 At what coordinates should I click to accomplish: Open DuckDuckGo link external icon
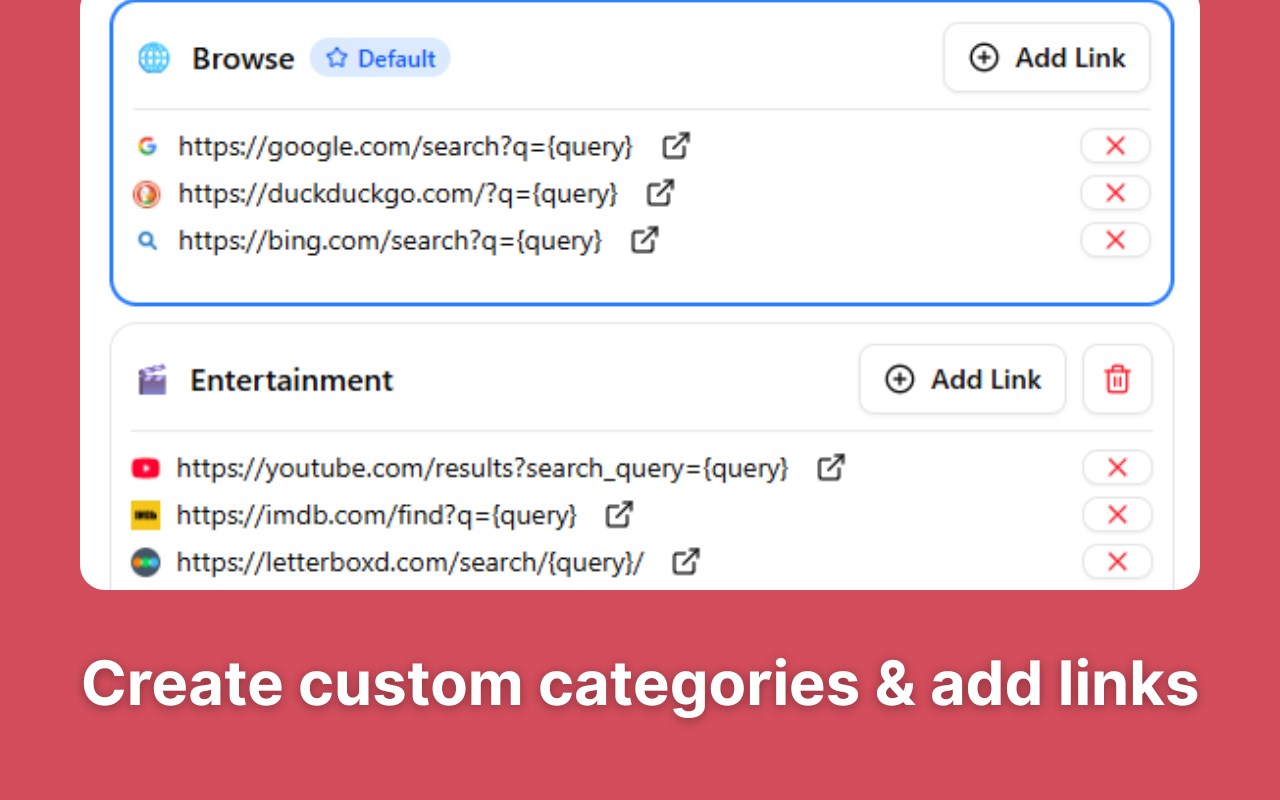tap(660, 193)
